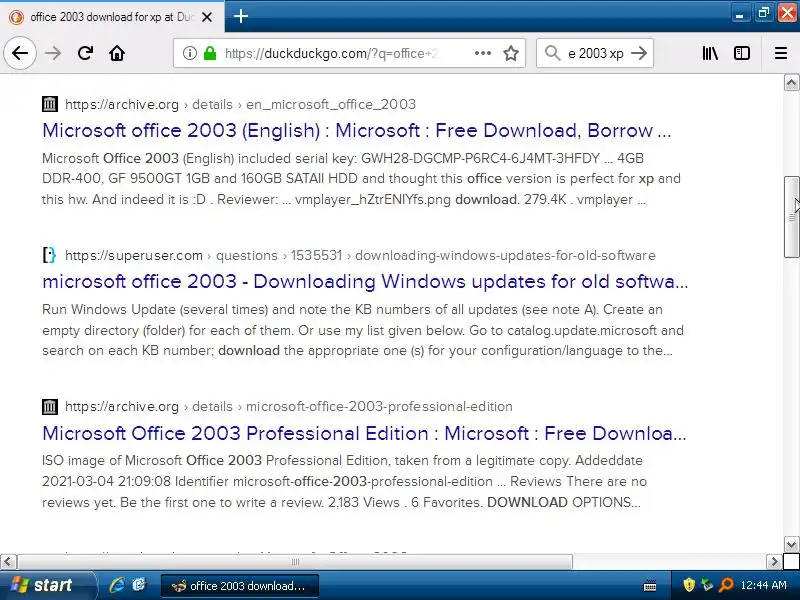Click the safely remove hardware tray icon
This screenshot has height=600, width=800.
point(707,585)
